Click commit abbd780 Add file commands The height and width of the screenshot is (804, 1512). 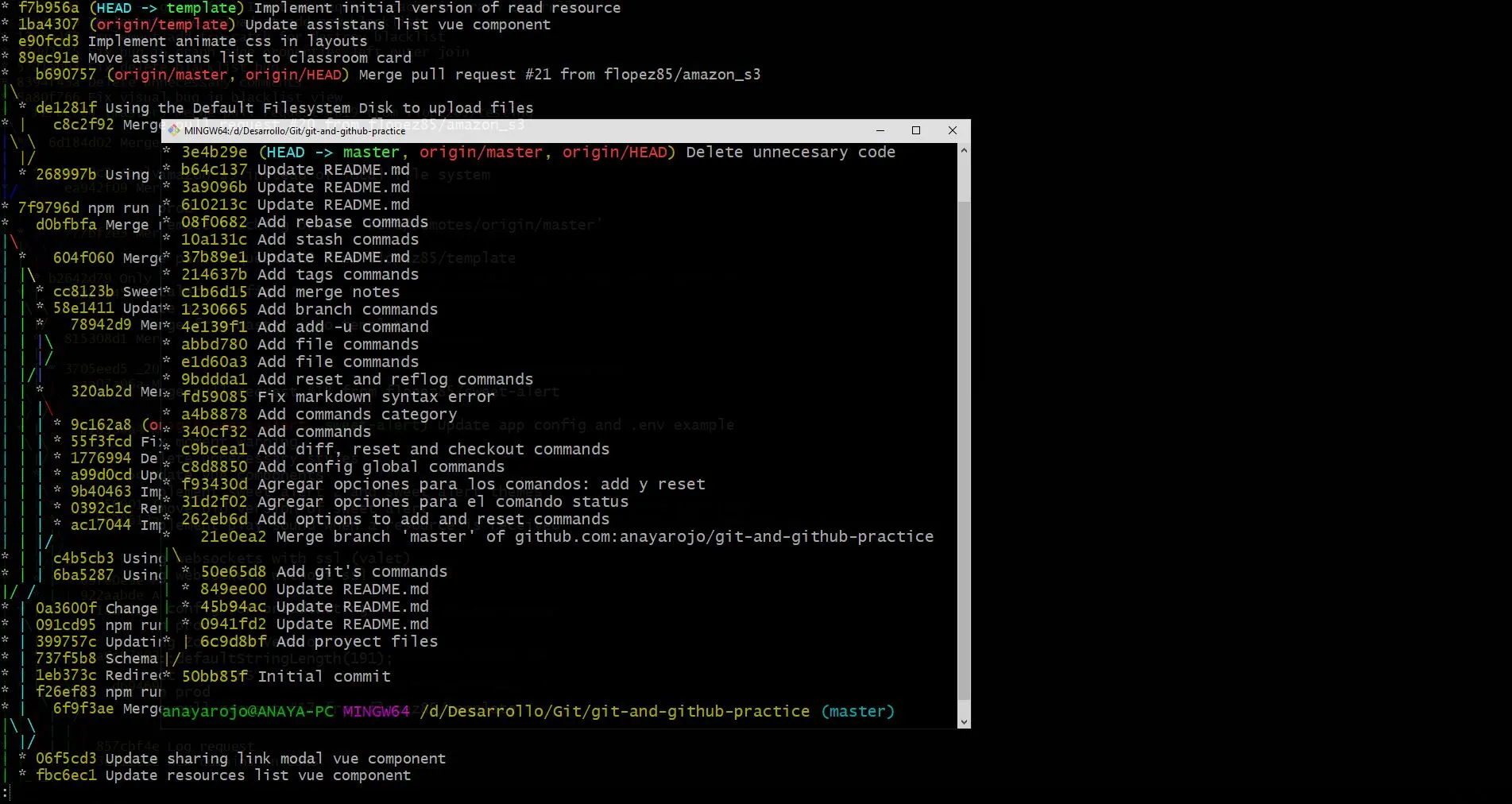300,344
